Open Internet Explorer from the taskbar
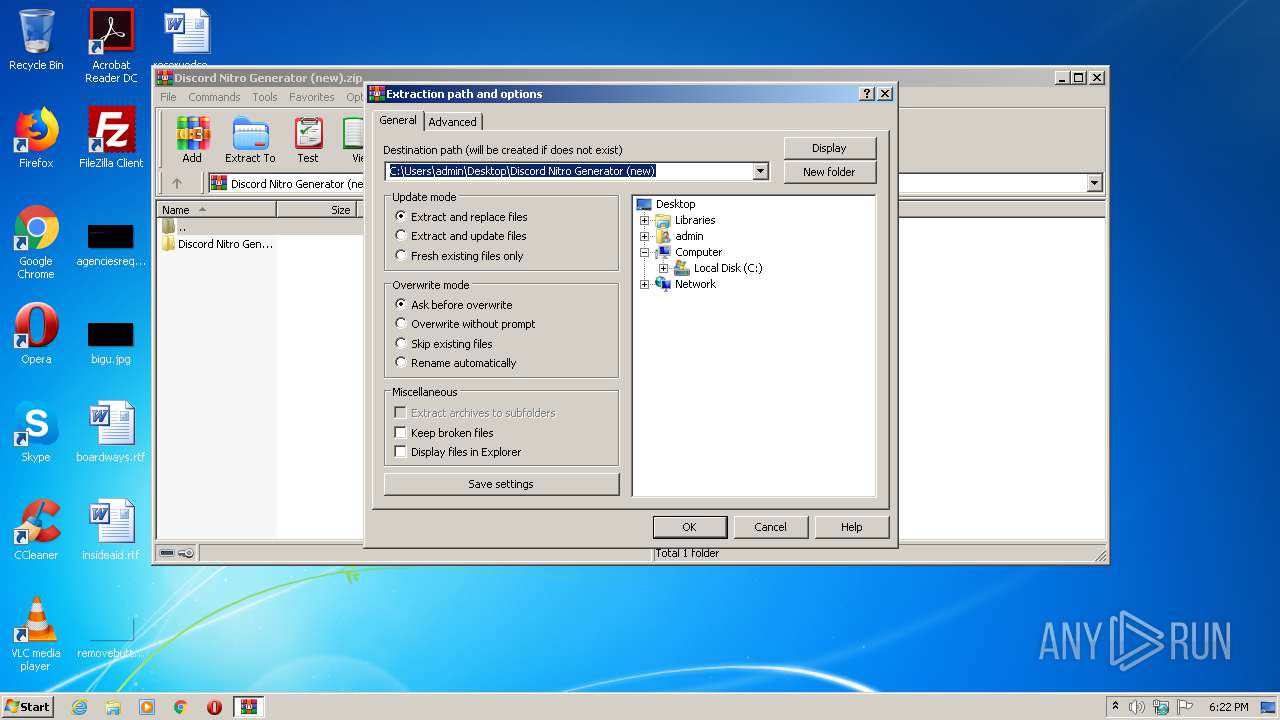This screenshot has height=720, width=1280. [79, 707]
